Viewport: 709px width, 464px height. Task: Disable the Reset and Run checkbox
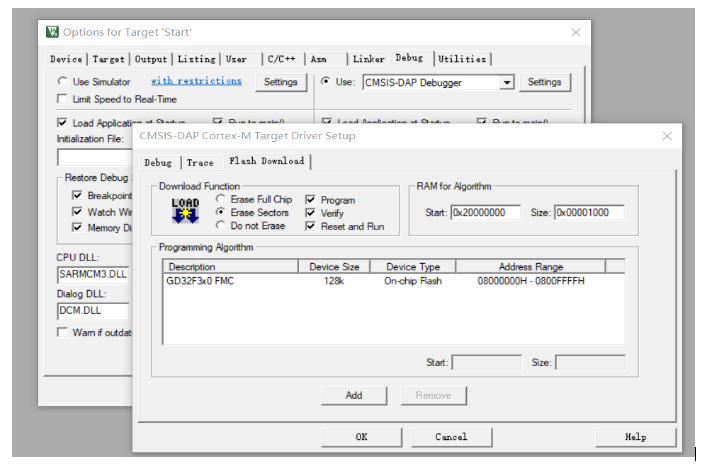point(311,226)
